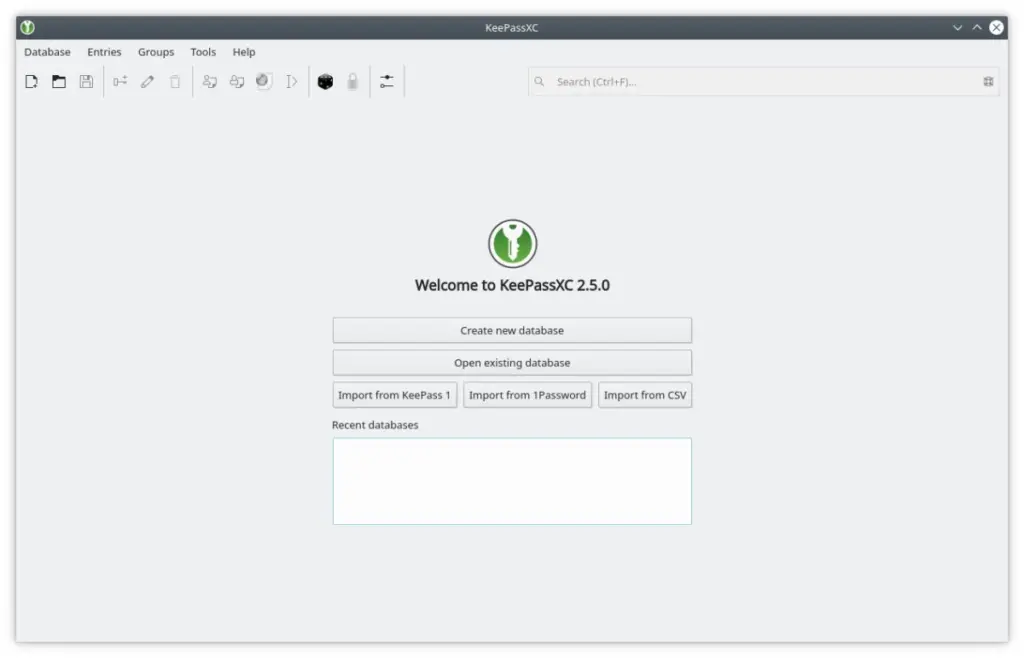This screenshot has height=658, width=1024.
Task: Maximize the KeePassXC window
Action: point(977,27)
